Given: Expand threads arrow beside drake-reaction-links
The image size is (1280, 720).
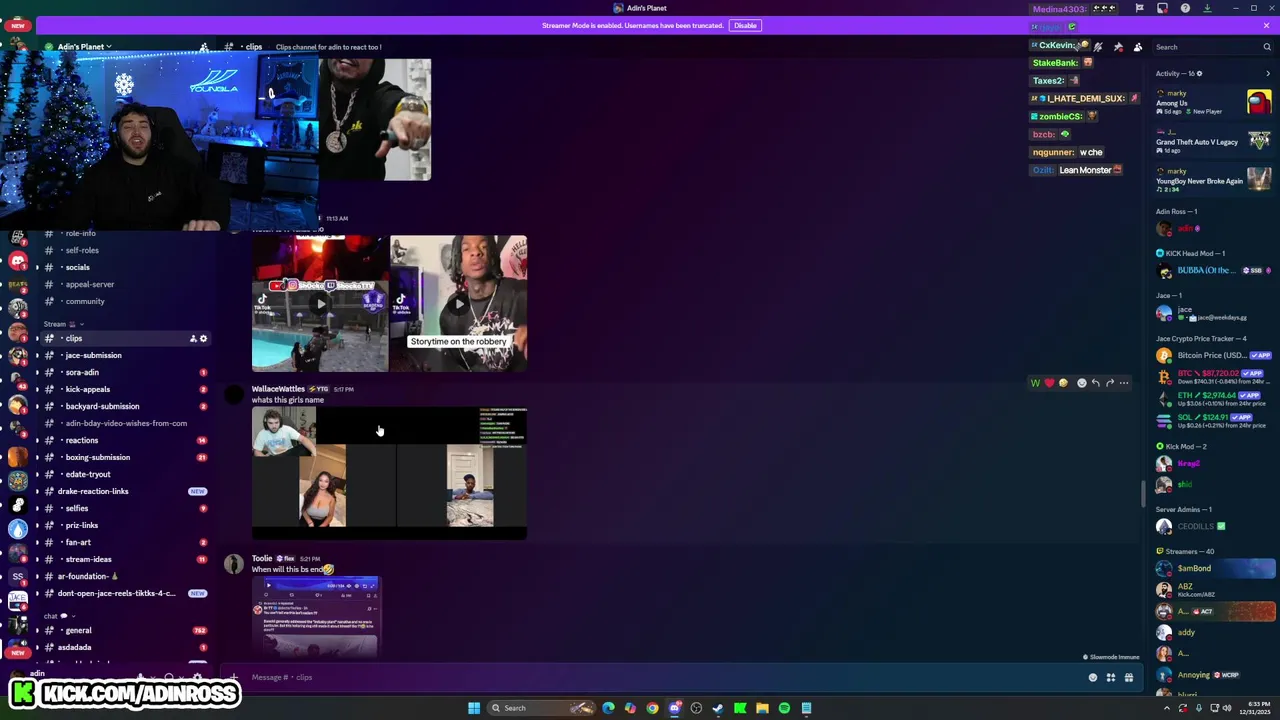Looking at the screenshot, I should point(37,491).
